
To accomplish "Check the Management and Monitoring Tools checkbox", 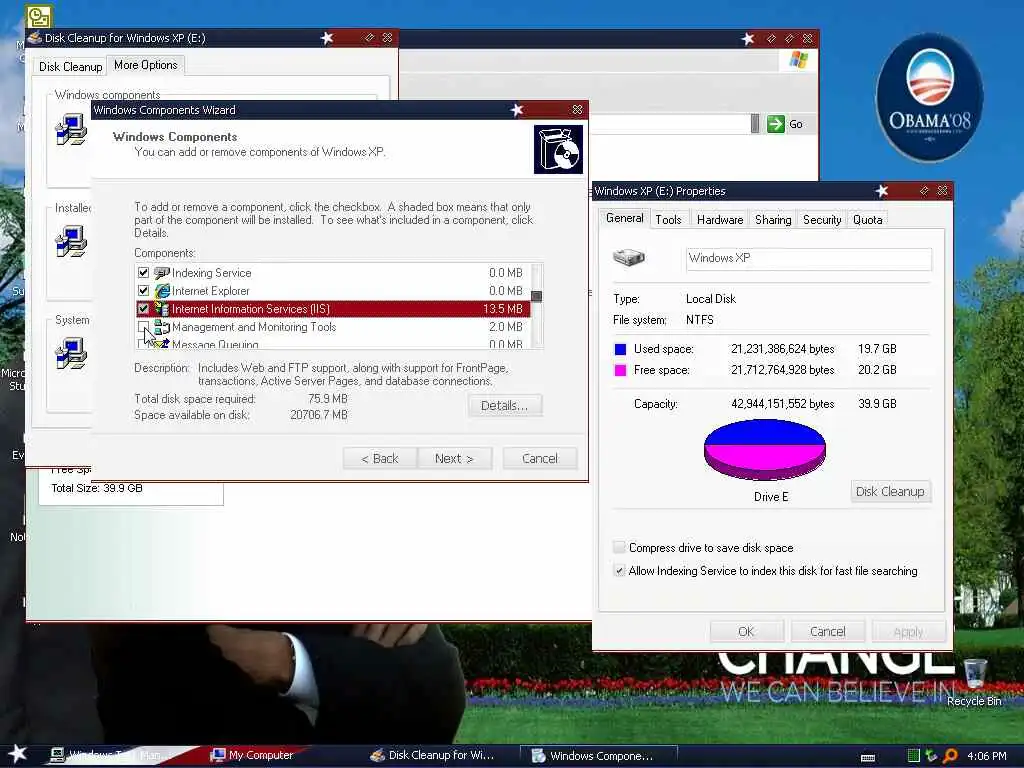I will (144, 327).
